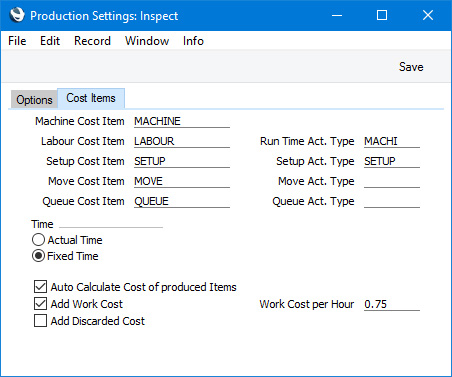Image resolution: width=452 pixels, height=377 pixels.
Task: Enable the Add Discarded Cost checkbox
Action: click(x=40, y=321)
